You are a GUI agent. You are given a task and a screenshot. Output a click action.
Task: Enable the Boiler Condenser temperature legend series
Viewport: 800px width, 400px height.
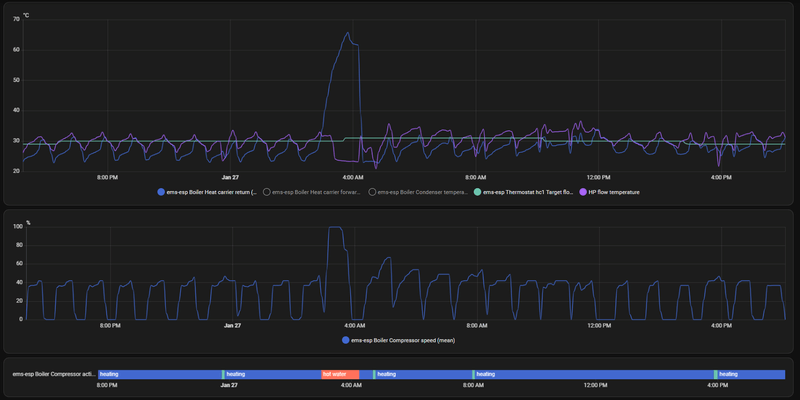[418, 192]
